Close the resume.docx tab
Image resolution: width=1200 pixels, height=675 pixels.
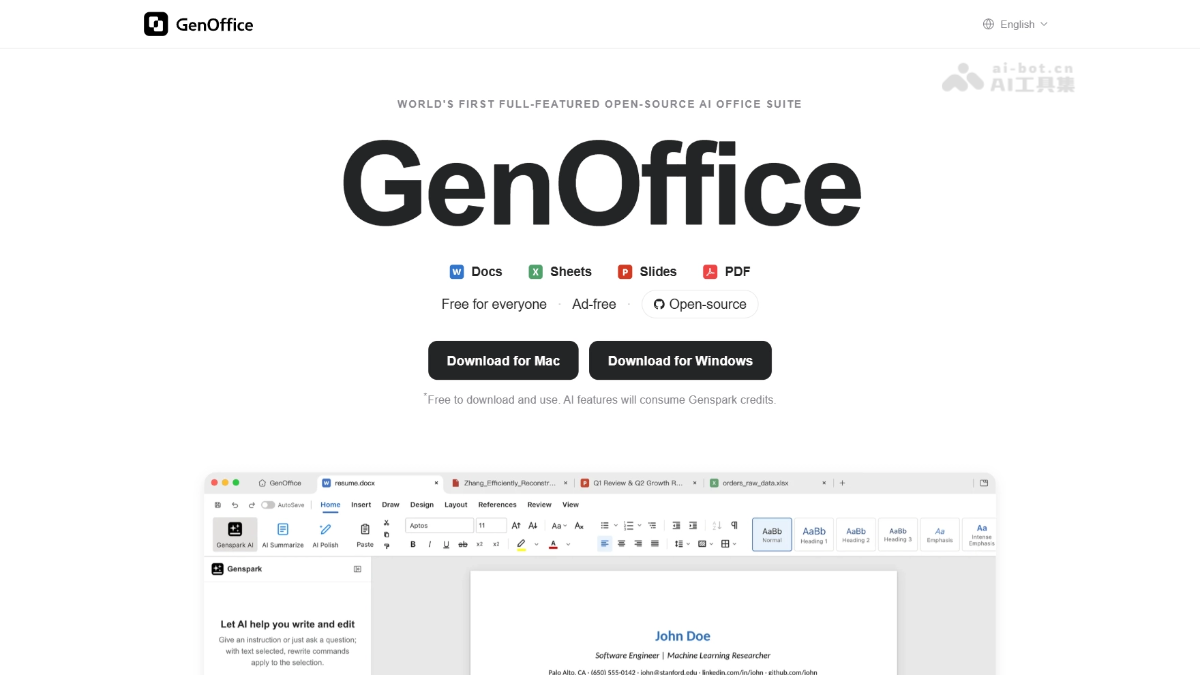point(436,483)
